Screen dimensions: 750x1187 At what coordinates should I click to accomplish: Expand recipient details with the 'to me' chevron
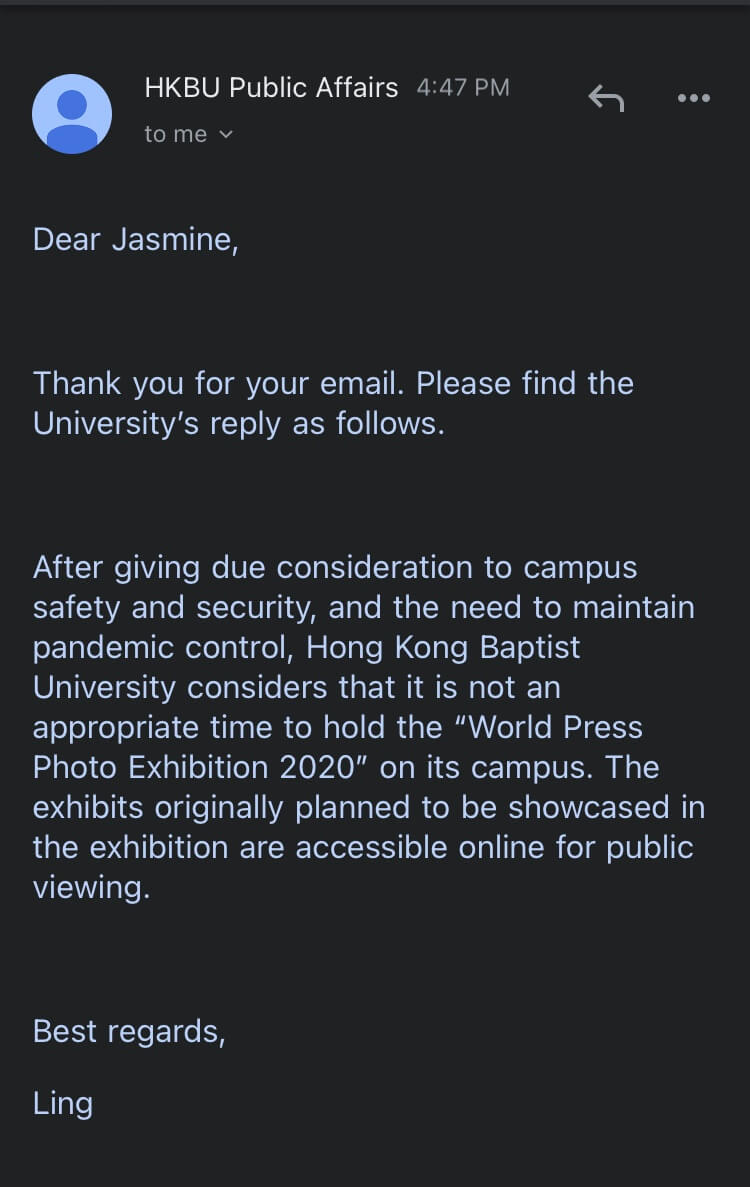(x=226, y=135)
